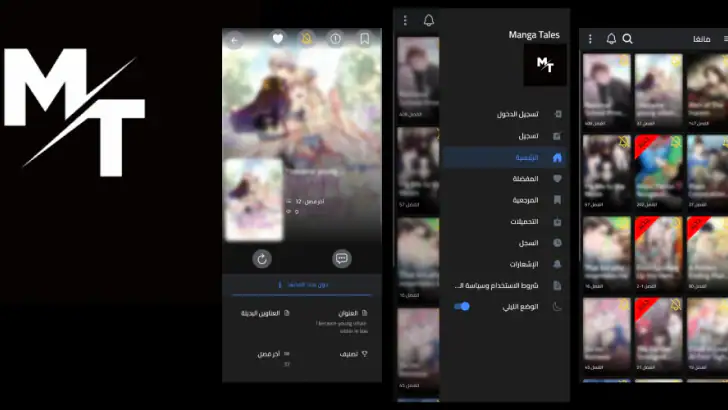Select the blue underlined tab on details screen
The image size is (728, 410).
302,285
